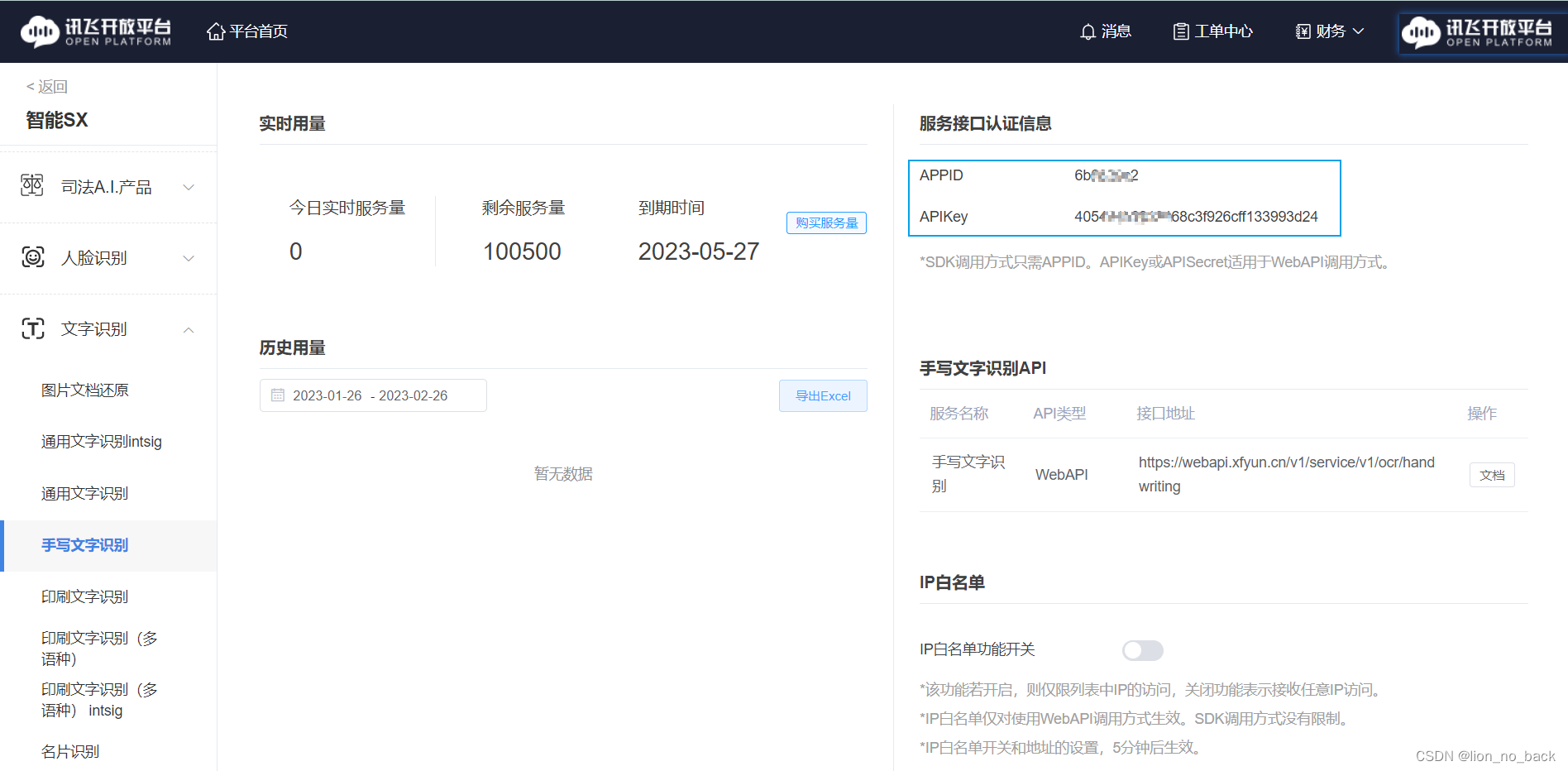Click the 2023-02-26 end date field
The width and height of the screenshot is (1568, 771).
[414, 395]
